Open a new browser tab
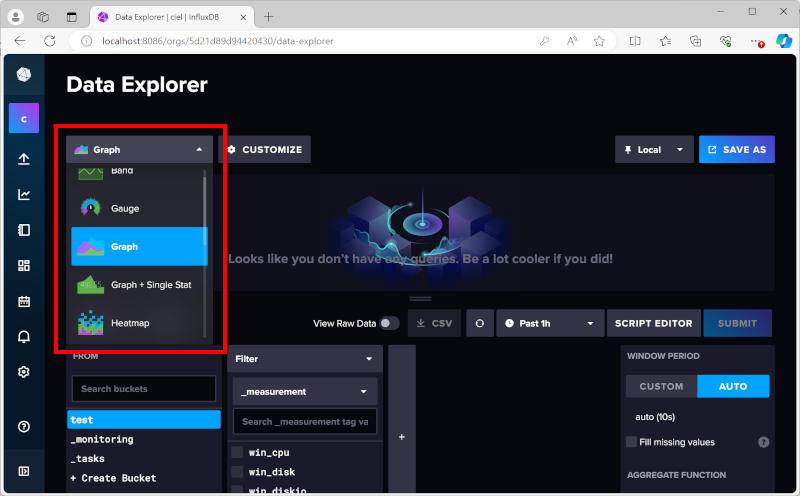The image size is (800, 496). (268, 17)
